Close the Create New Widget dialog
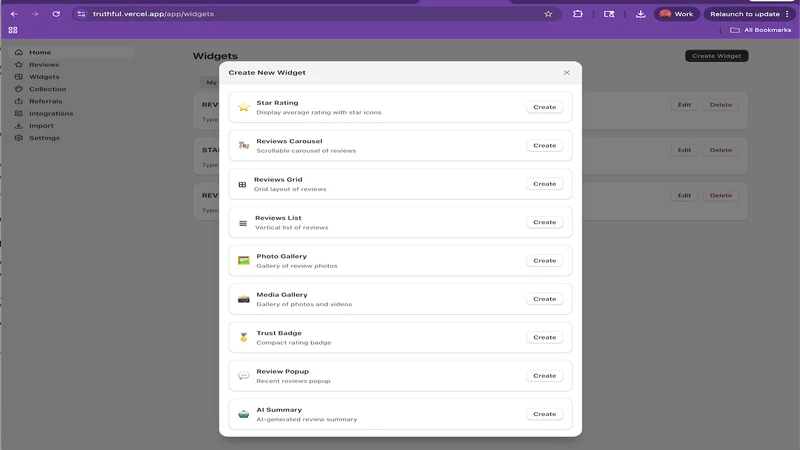The width and height of the screenshot is (800, 450). coord(566,72)
